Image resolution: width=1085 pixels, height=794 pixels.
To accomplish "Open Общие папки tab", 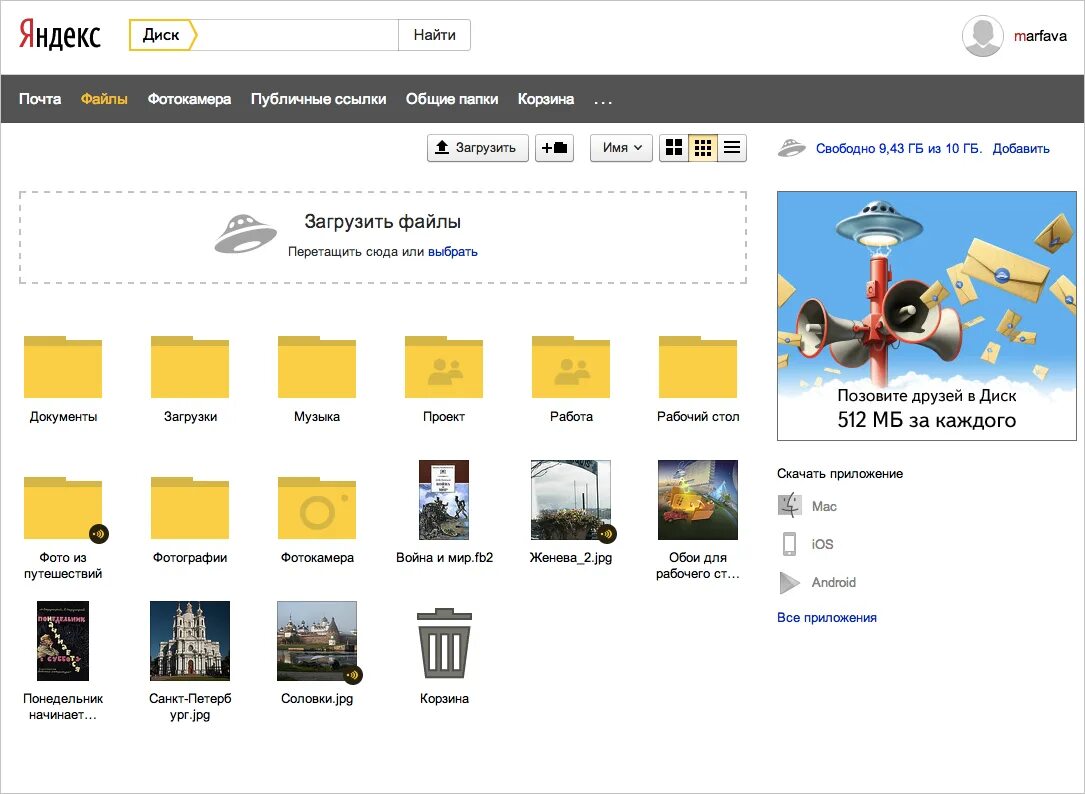I will [452, 99].
